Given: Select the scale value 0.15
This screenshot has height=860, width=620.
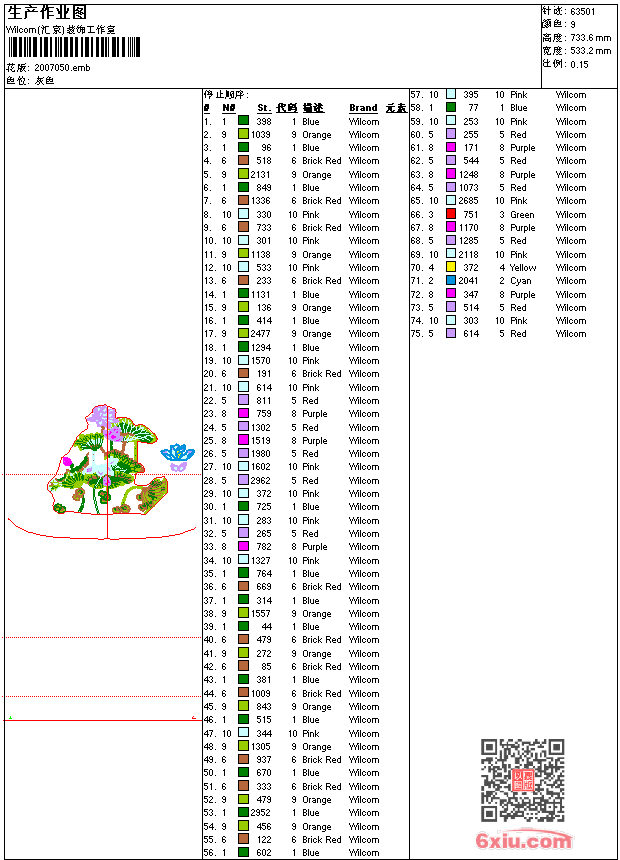Looking at the screenshot, I should click(x=579, y=64).
